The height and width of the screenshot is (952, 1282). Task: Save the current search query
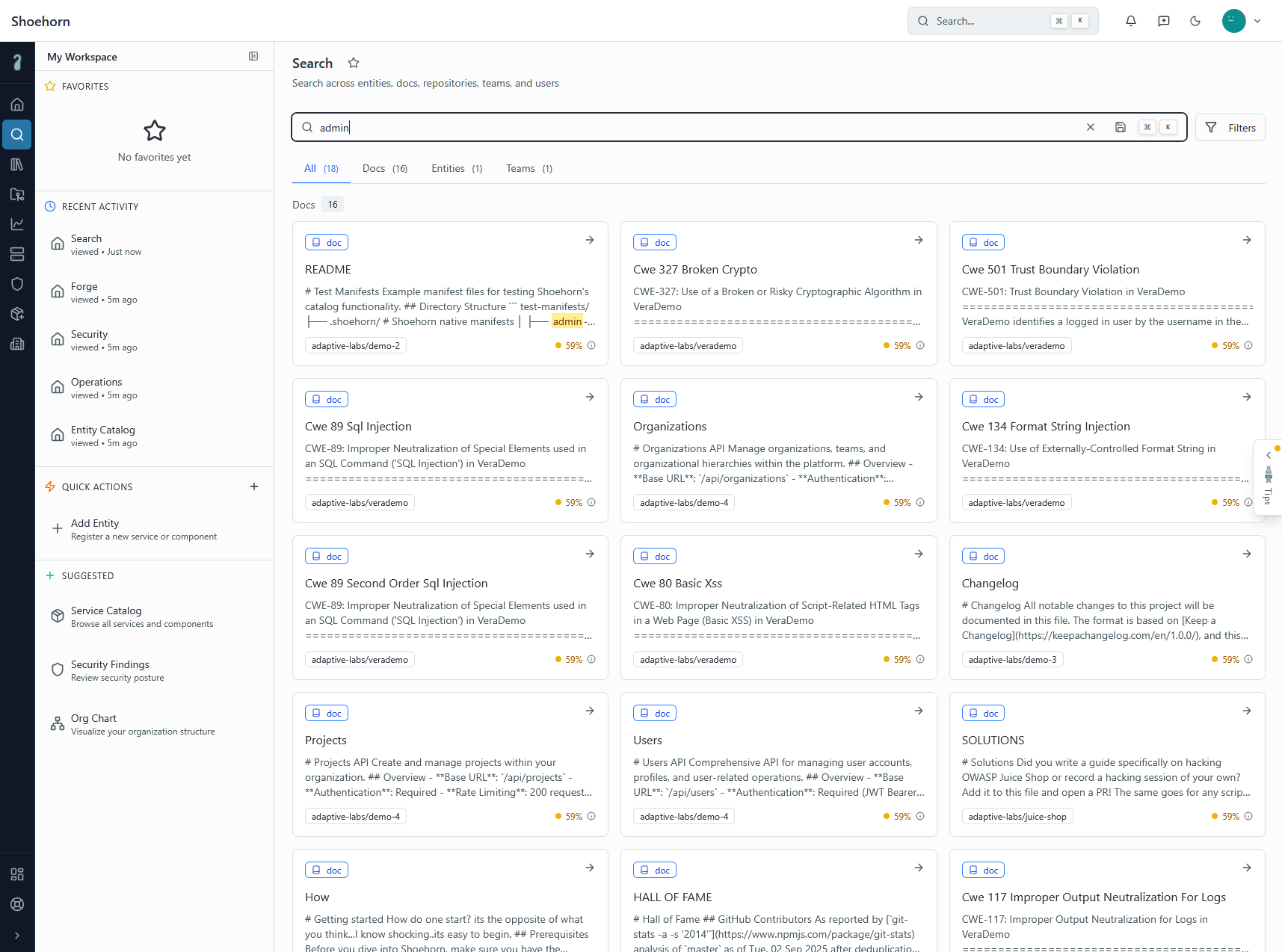click(x=1120, y=127)
